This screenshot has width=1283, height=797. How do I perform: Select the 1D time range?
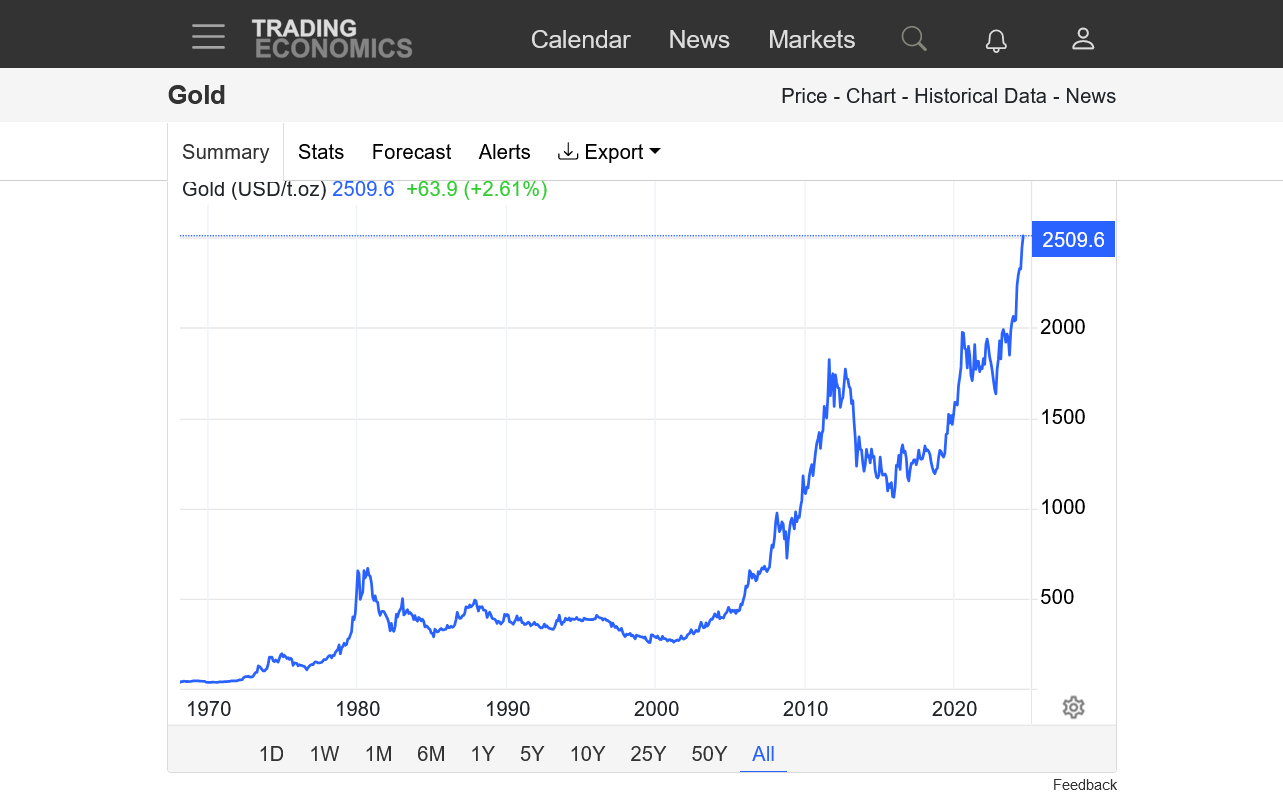(271, 754)
